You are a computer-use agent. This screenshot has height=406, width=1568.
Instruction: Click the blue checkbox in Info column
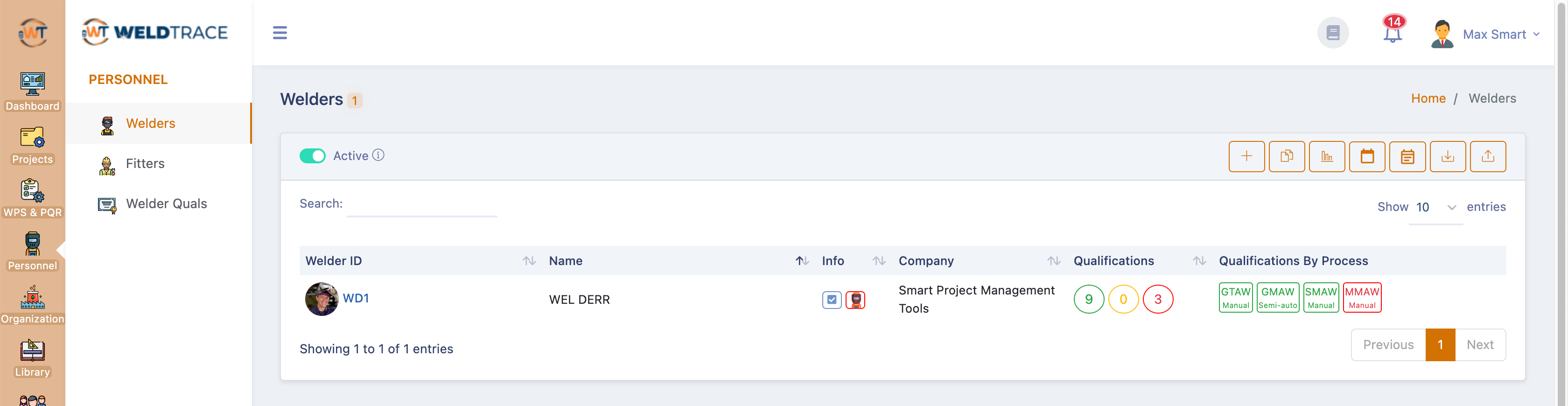(831, 300)
